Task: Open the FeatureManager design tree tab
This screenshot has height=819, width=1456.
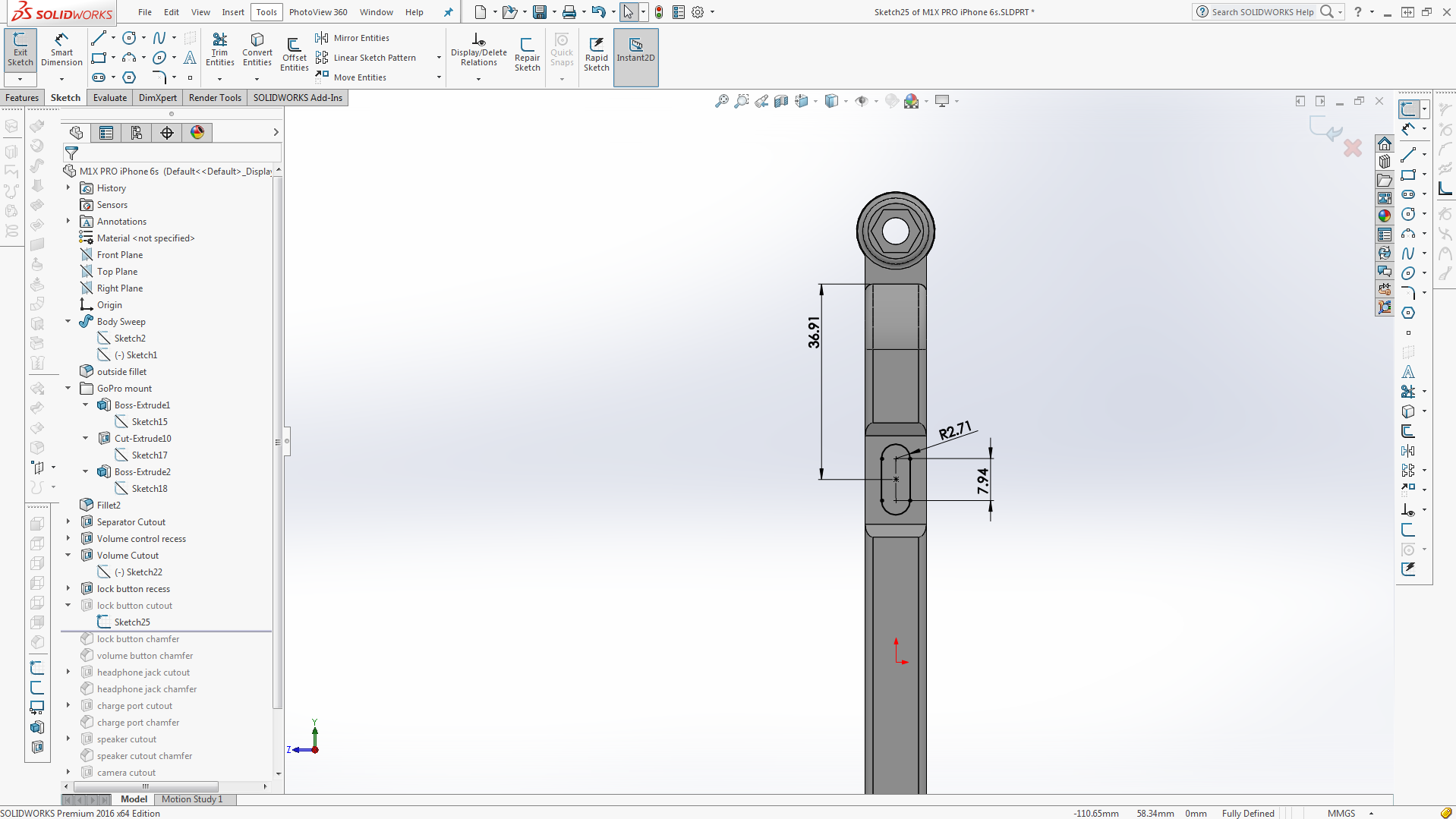Action: [x=76, y=133]
